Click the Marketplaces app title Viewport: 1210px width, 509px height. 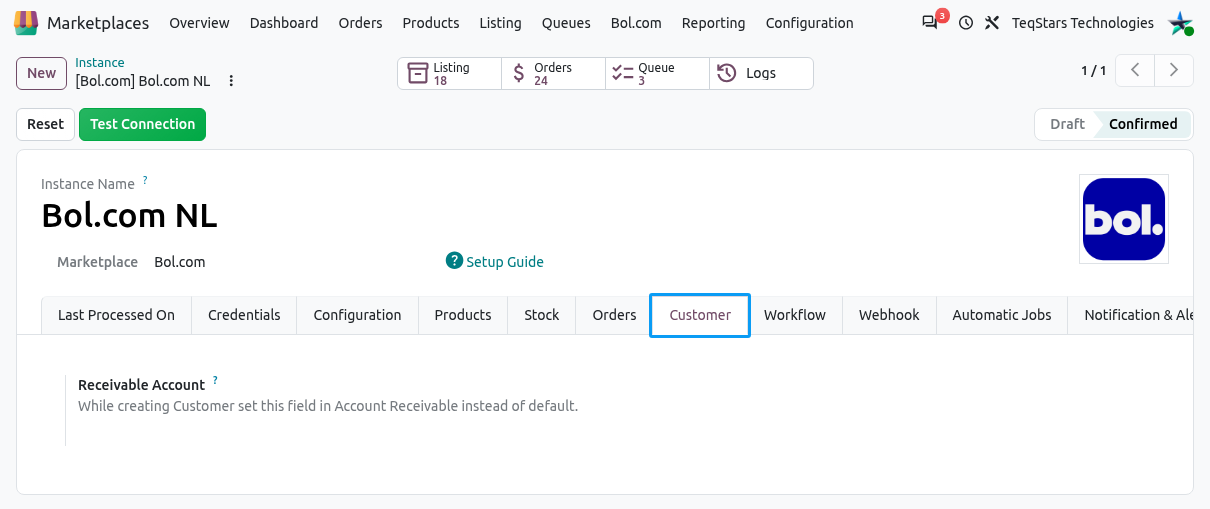tap(98, 23)
